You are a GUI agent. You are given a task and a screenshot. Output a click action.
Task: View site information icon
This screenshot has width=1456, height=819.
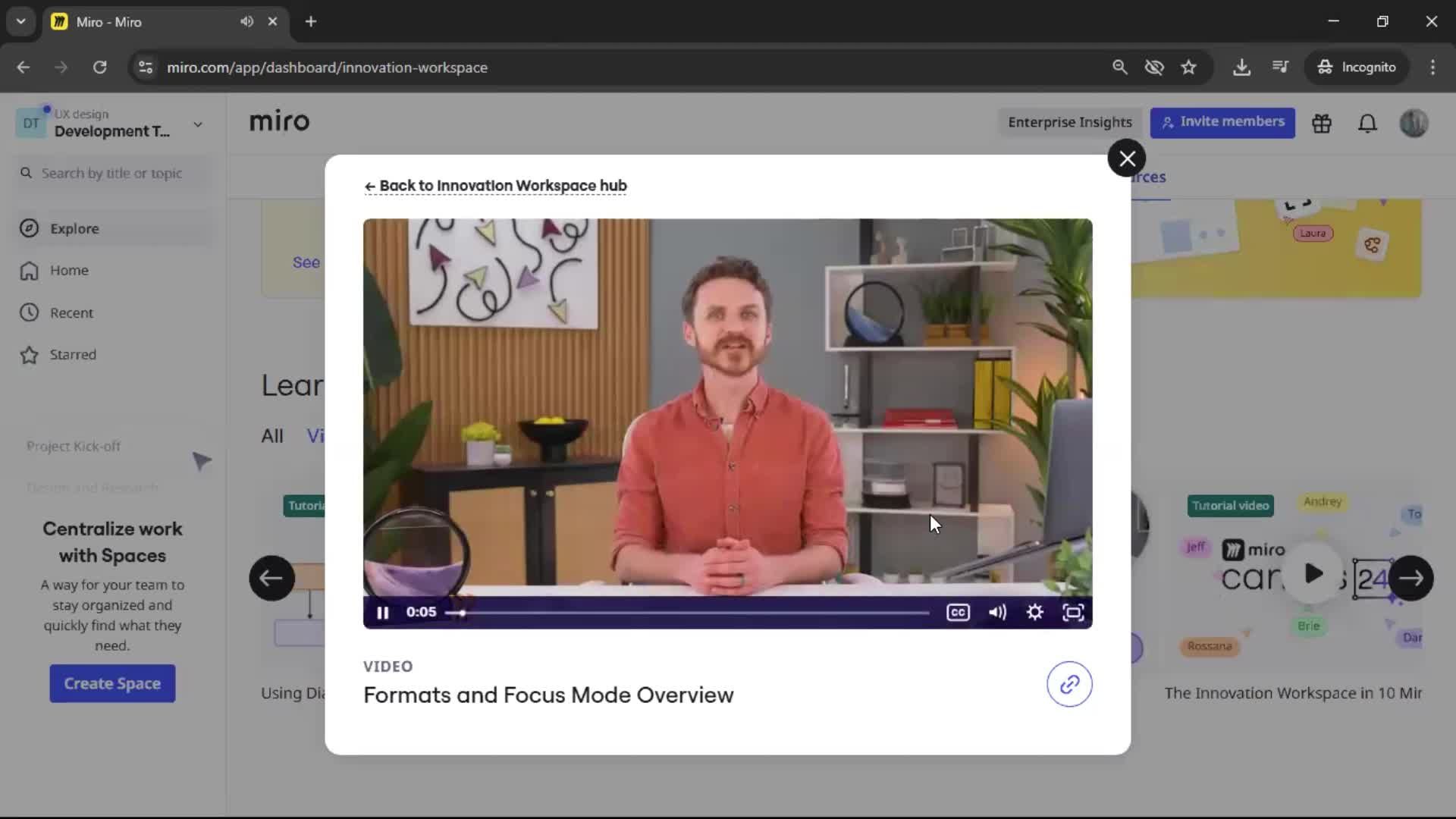146,67
